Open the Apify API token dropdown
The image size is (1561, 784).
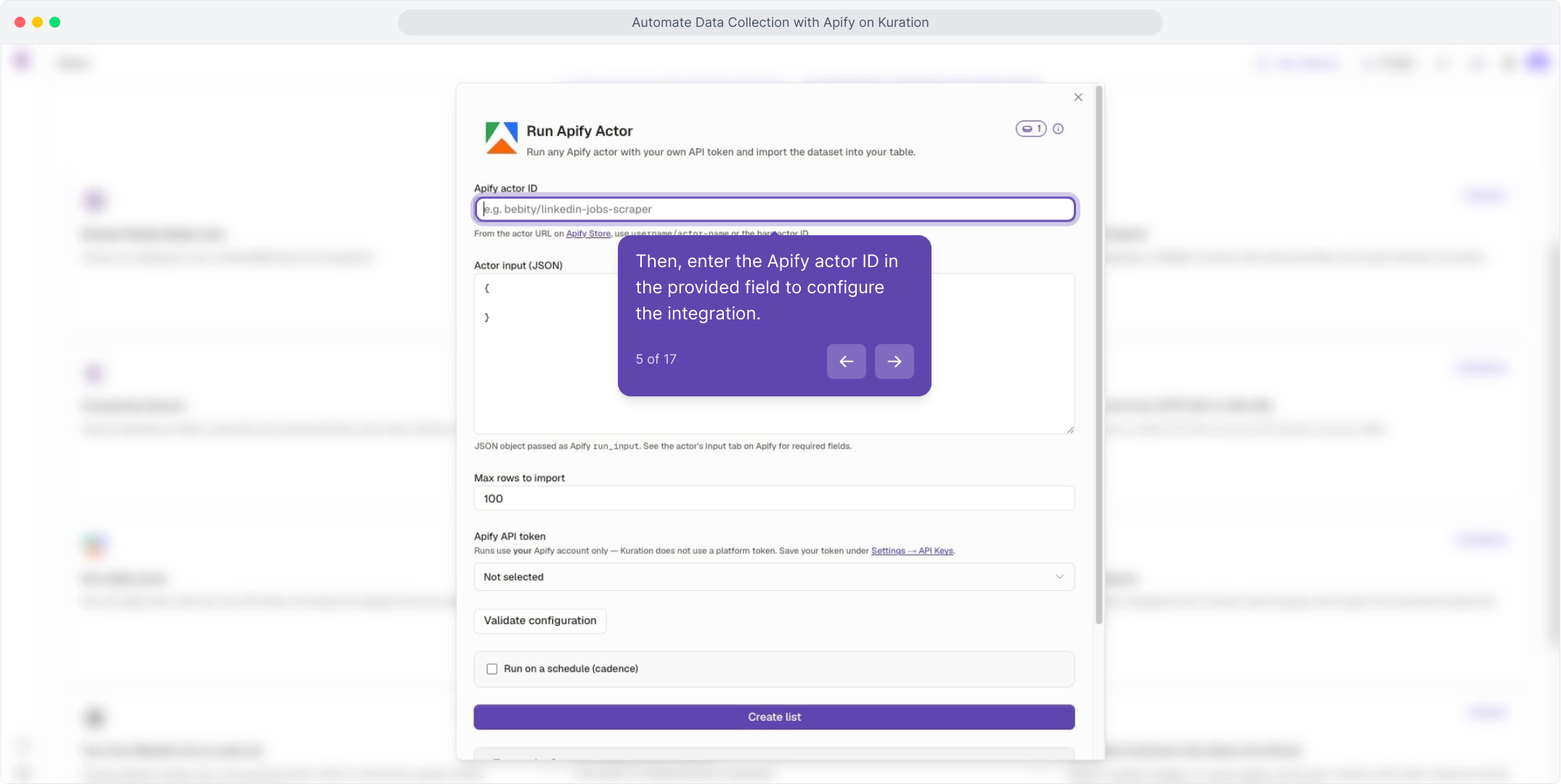(775, 577)
